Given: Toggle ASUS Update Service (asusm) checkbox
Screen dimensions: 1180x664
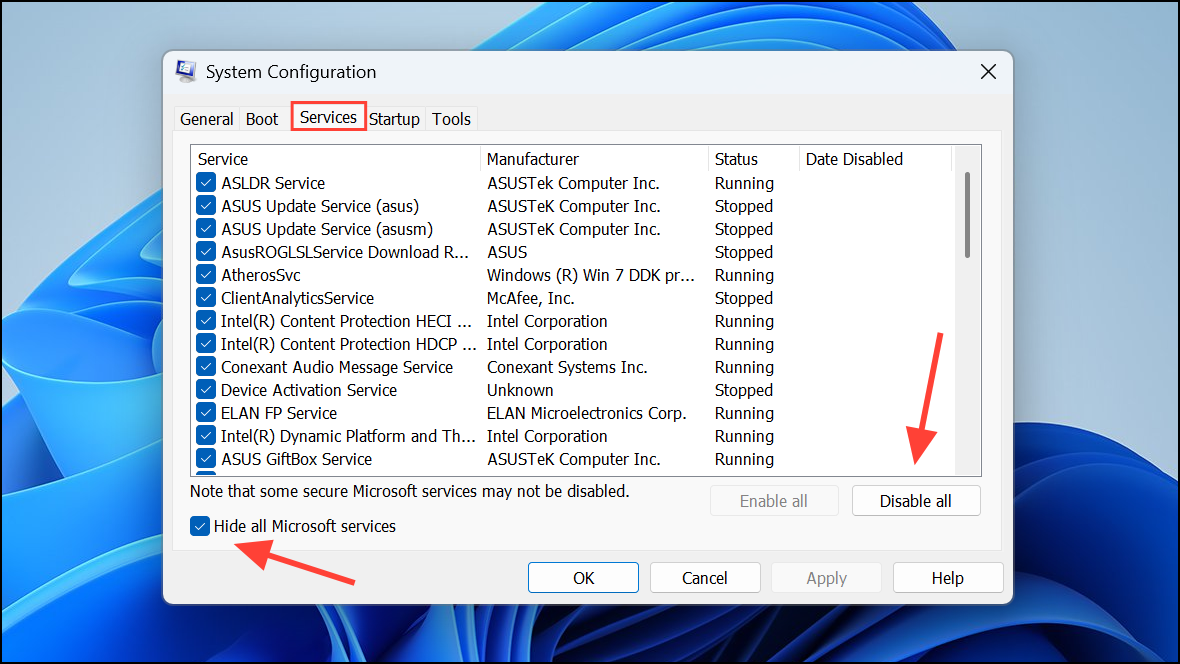Looking at the screenshot, I should [205, 229].
